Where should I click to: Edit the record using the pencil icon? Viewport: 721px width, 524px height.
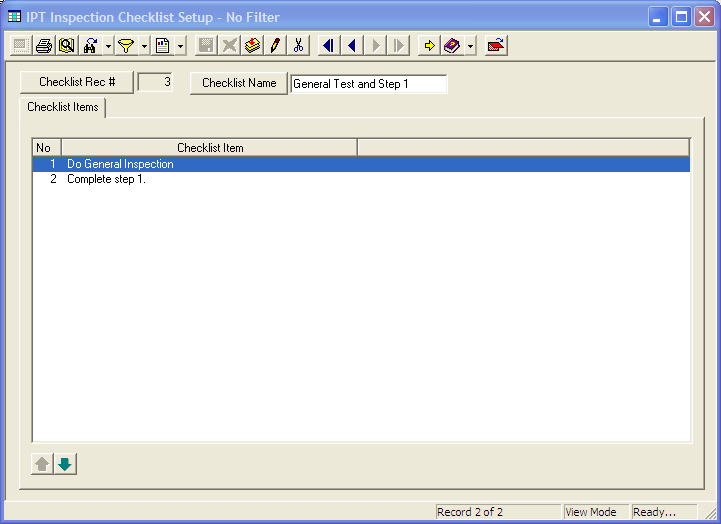click(x=275, y=46)
